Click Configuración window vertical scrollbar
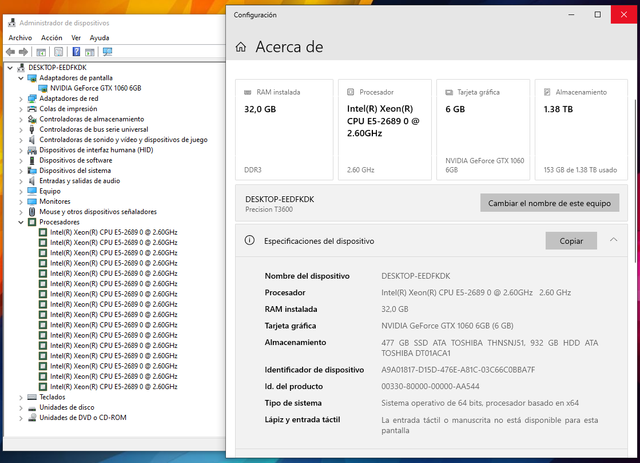This screenshot has height=463, width=640. (635, 180)
